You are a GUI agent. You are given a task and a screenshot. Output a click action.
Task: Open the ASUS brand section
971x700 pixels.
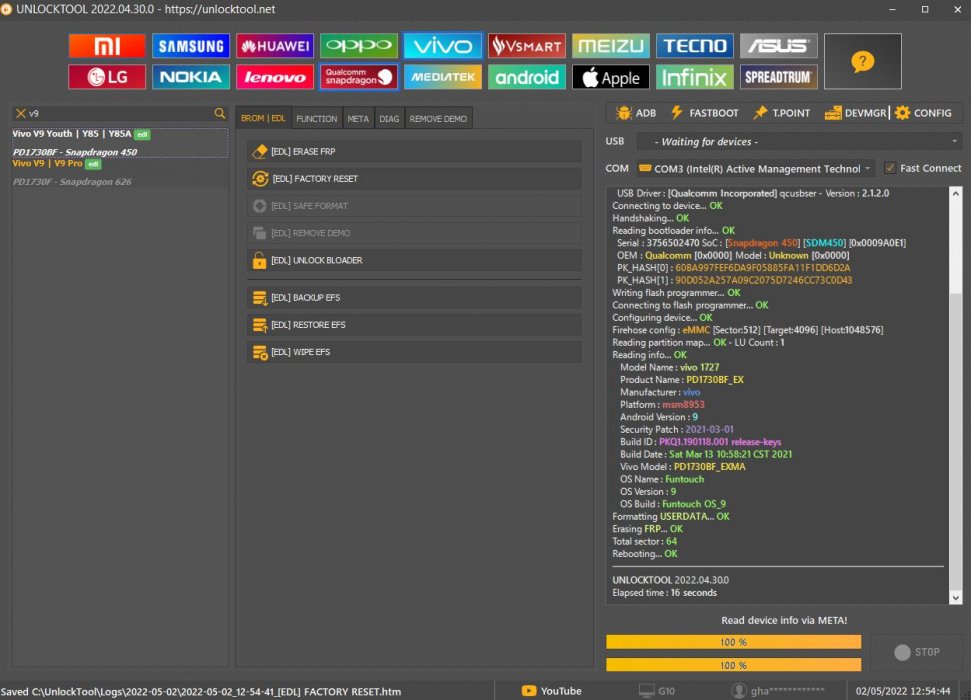(x=778, y=46)
